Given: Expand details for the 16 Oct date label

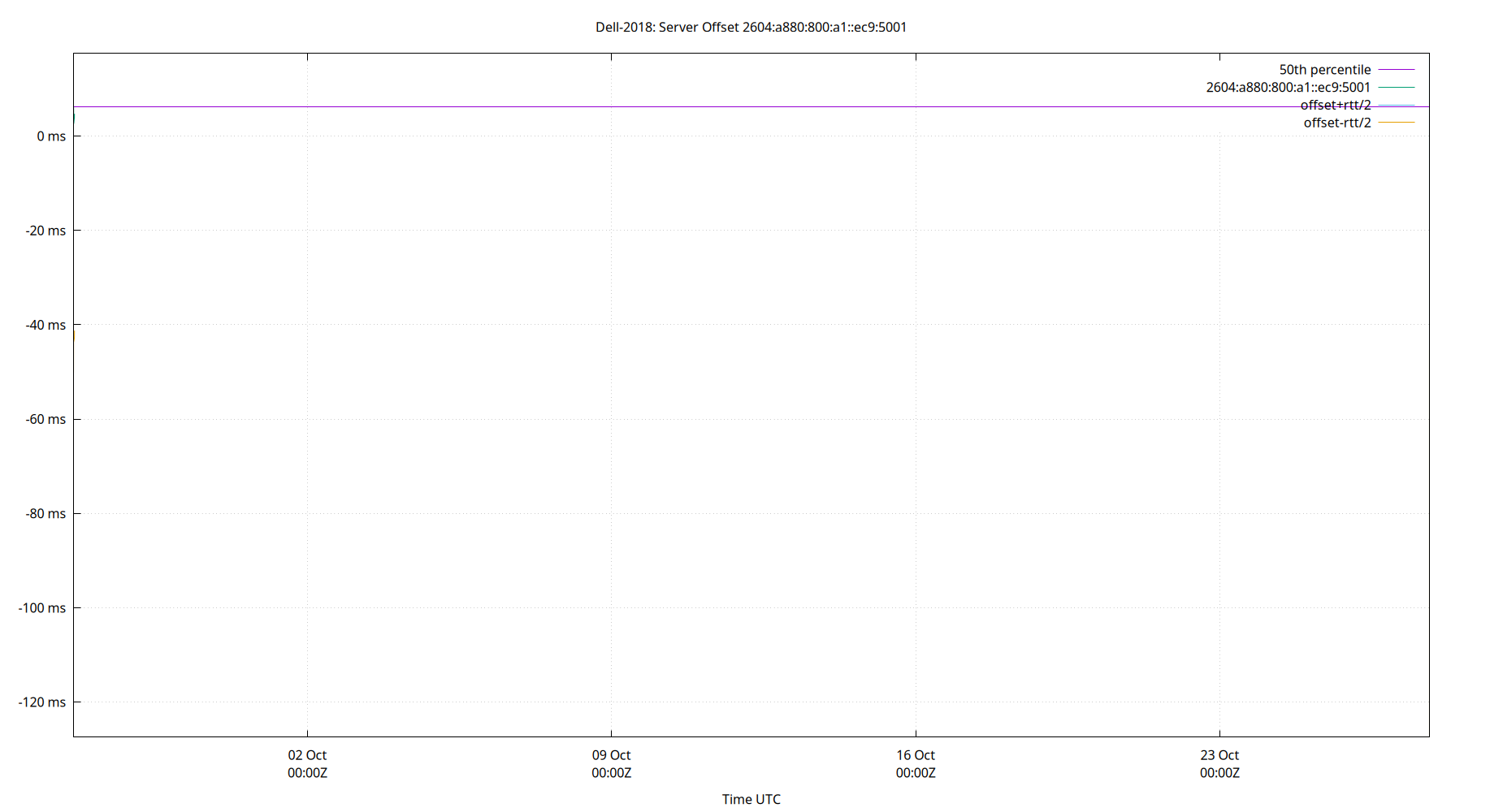Looking at the screenshot, I should (916, 754).
